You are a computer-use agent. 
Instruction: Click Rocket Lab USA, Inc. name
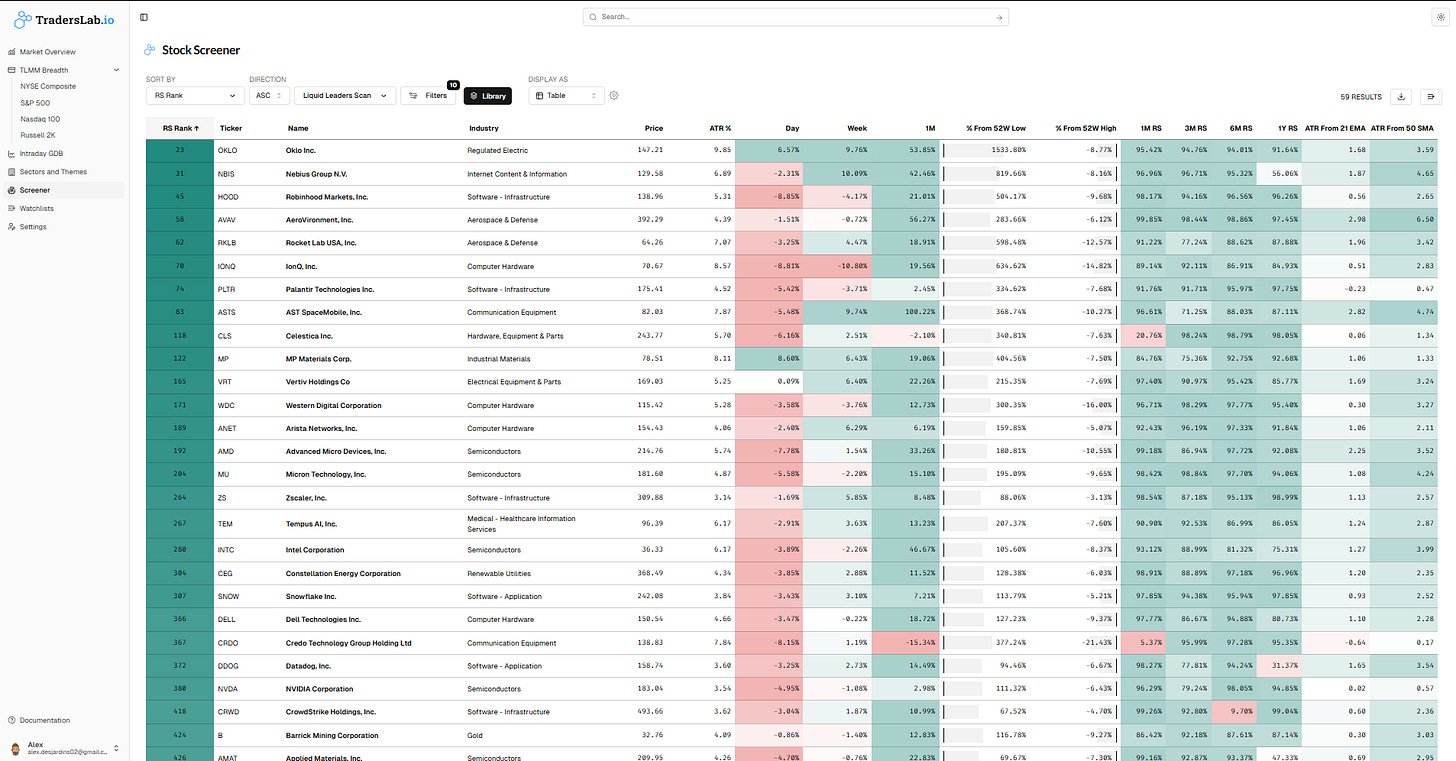(x=321, y=243)
